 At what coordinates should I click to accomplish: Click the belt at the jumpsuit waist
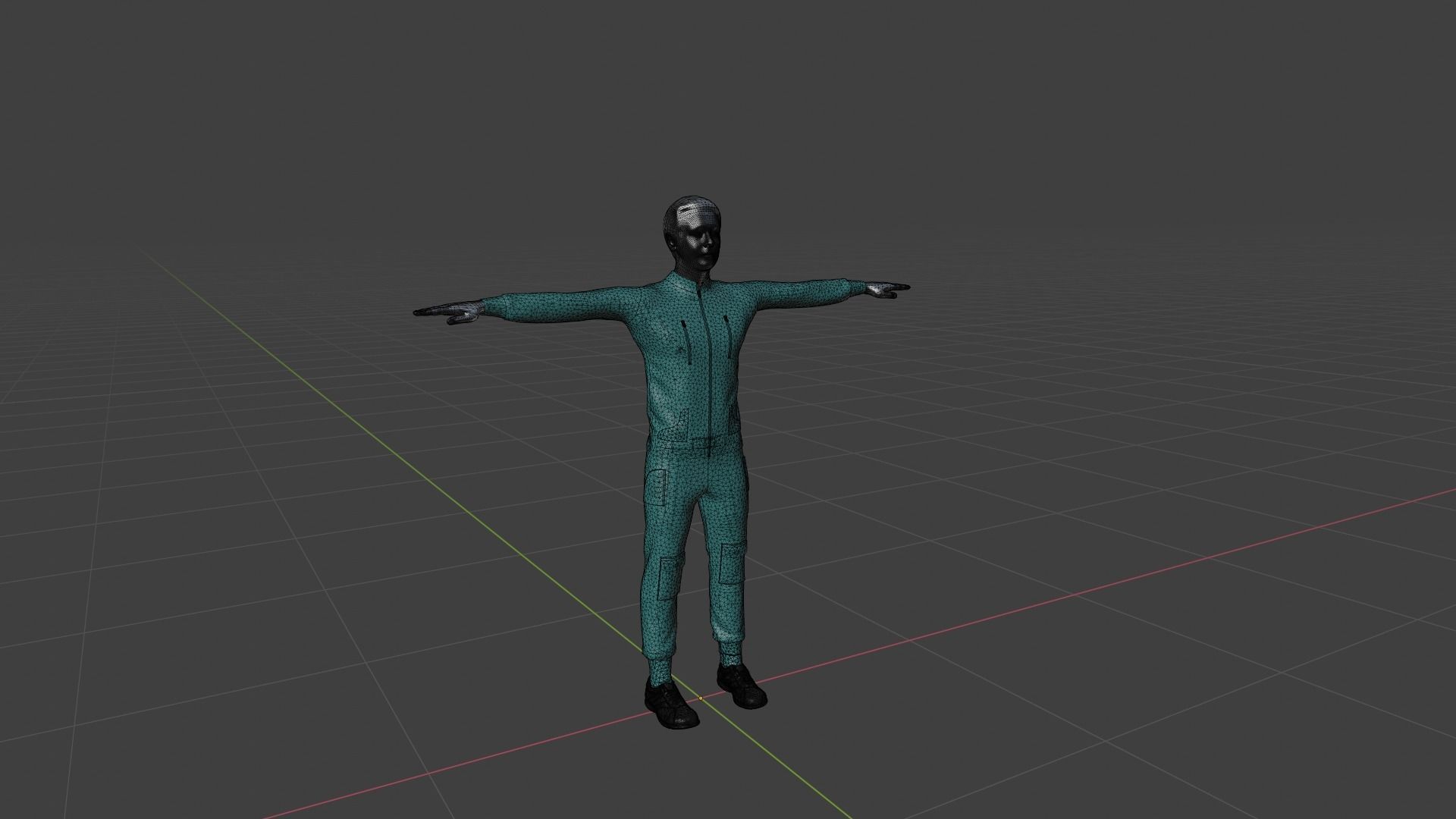(x=698, y=444)
